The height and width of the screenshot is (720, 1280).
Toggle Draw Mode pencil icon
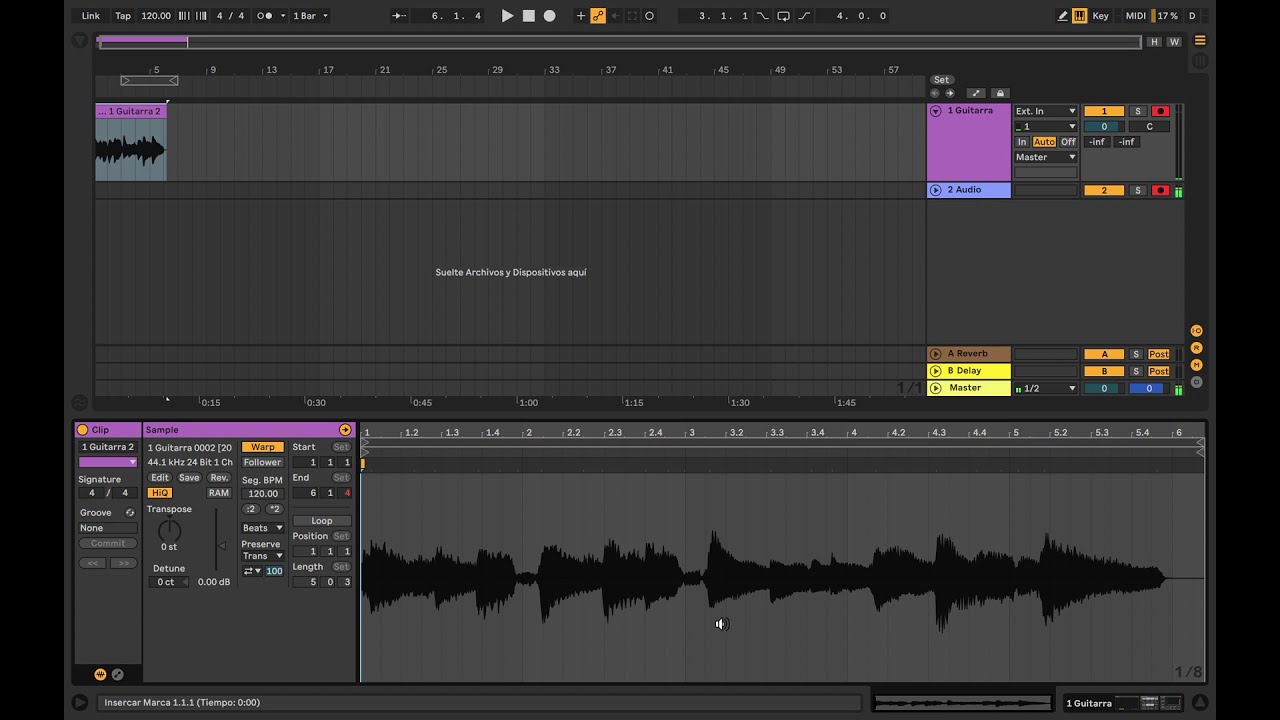coord(1063,16)
